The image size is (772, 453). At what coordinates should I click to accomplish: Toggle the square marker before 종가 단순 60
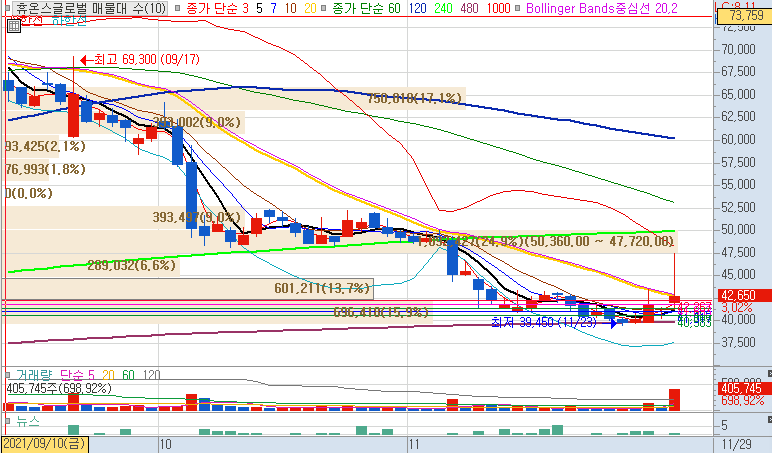[323, 8]
